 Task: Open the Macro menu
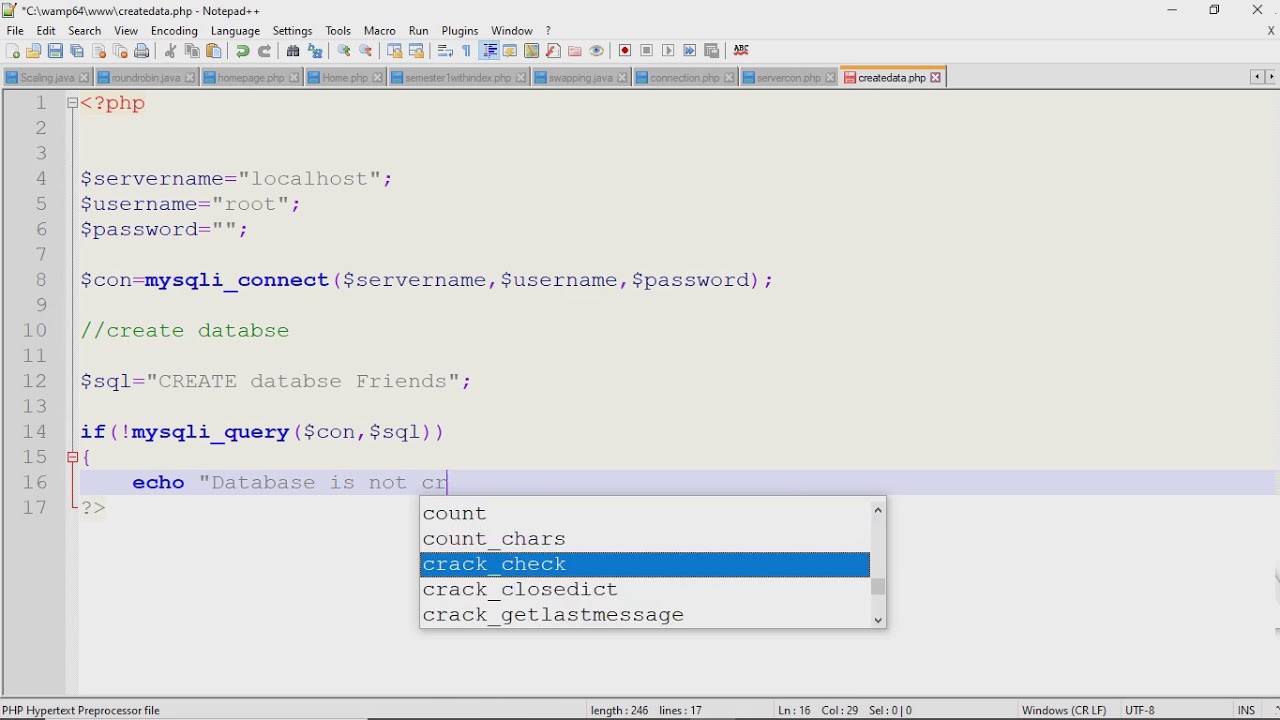pos(380,31)
